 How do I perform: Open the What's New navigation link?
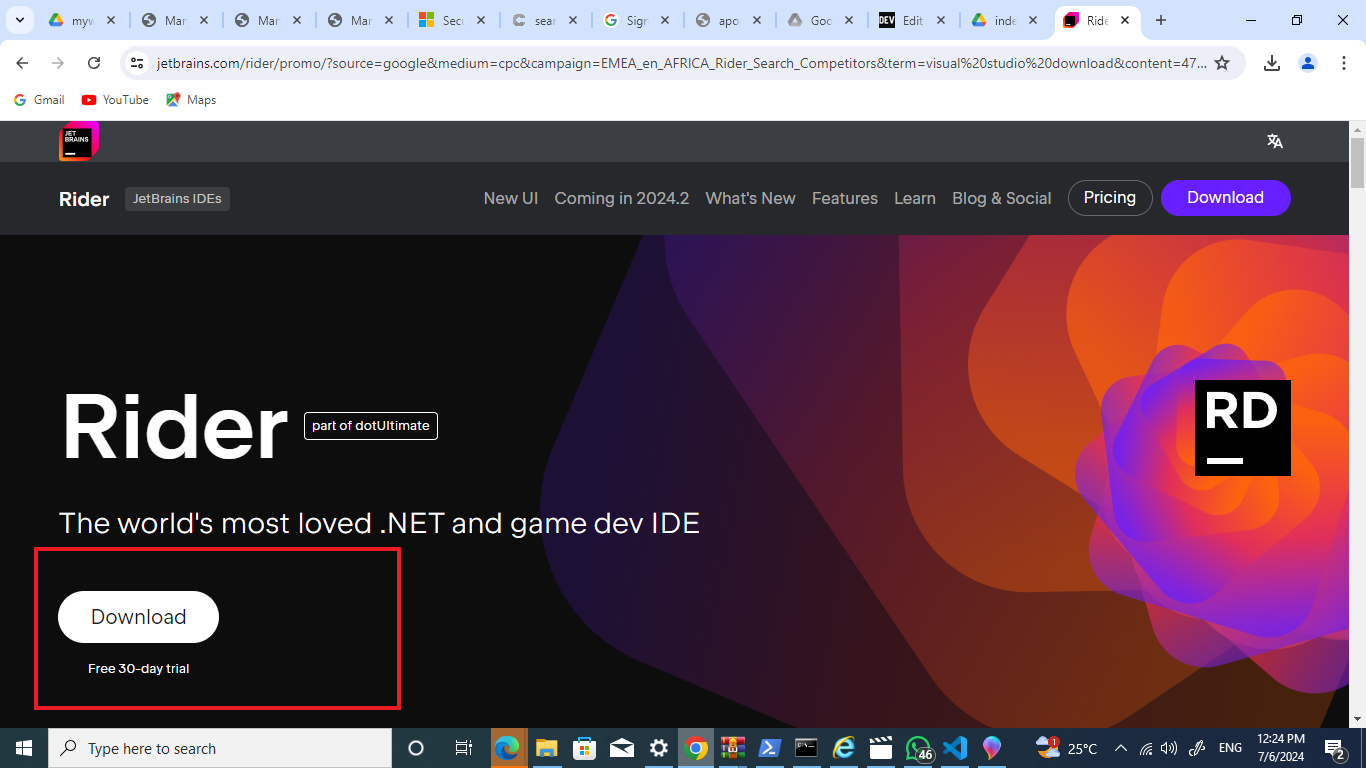click(x=751, y=198)
